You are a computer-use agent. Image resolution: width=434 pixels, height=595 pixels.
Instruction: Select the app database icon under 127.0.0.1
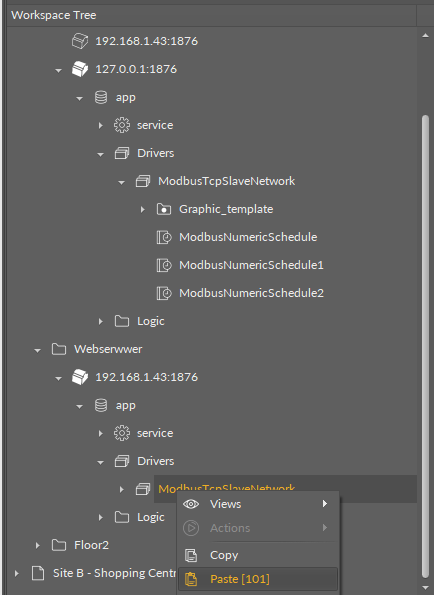[x=101, y=97]
